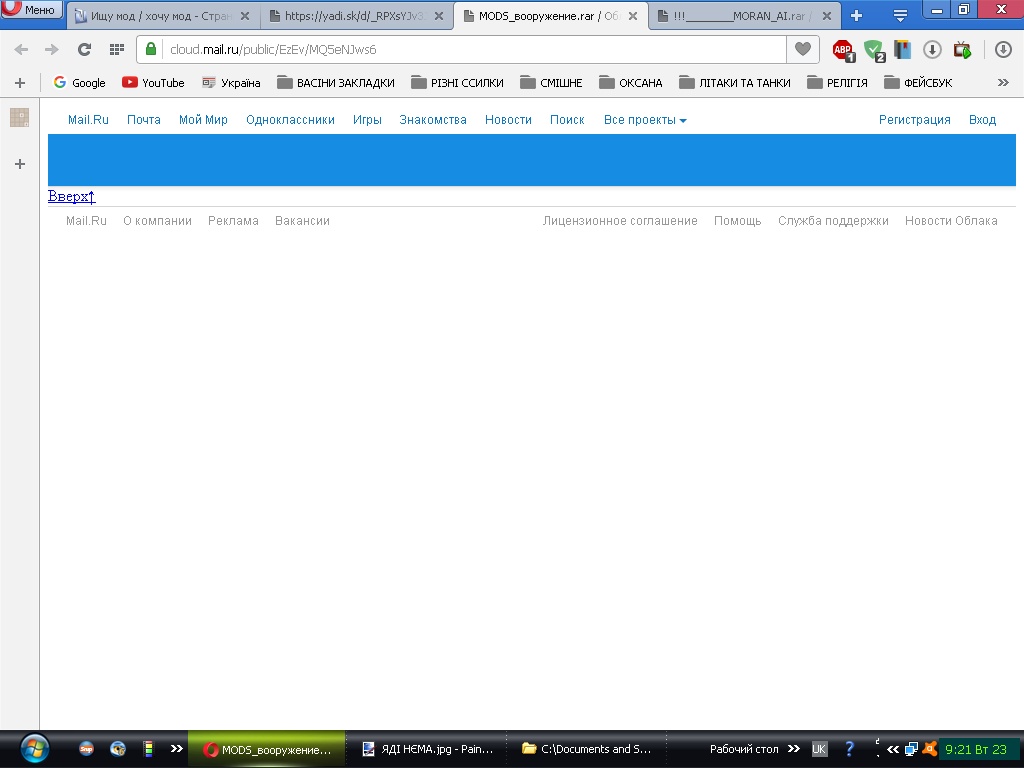This screenshot has height=768, width=1024.
Task: Open the ФЕЙСБУК bookmarks folder
Action: coord(918,83)
